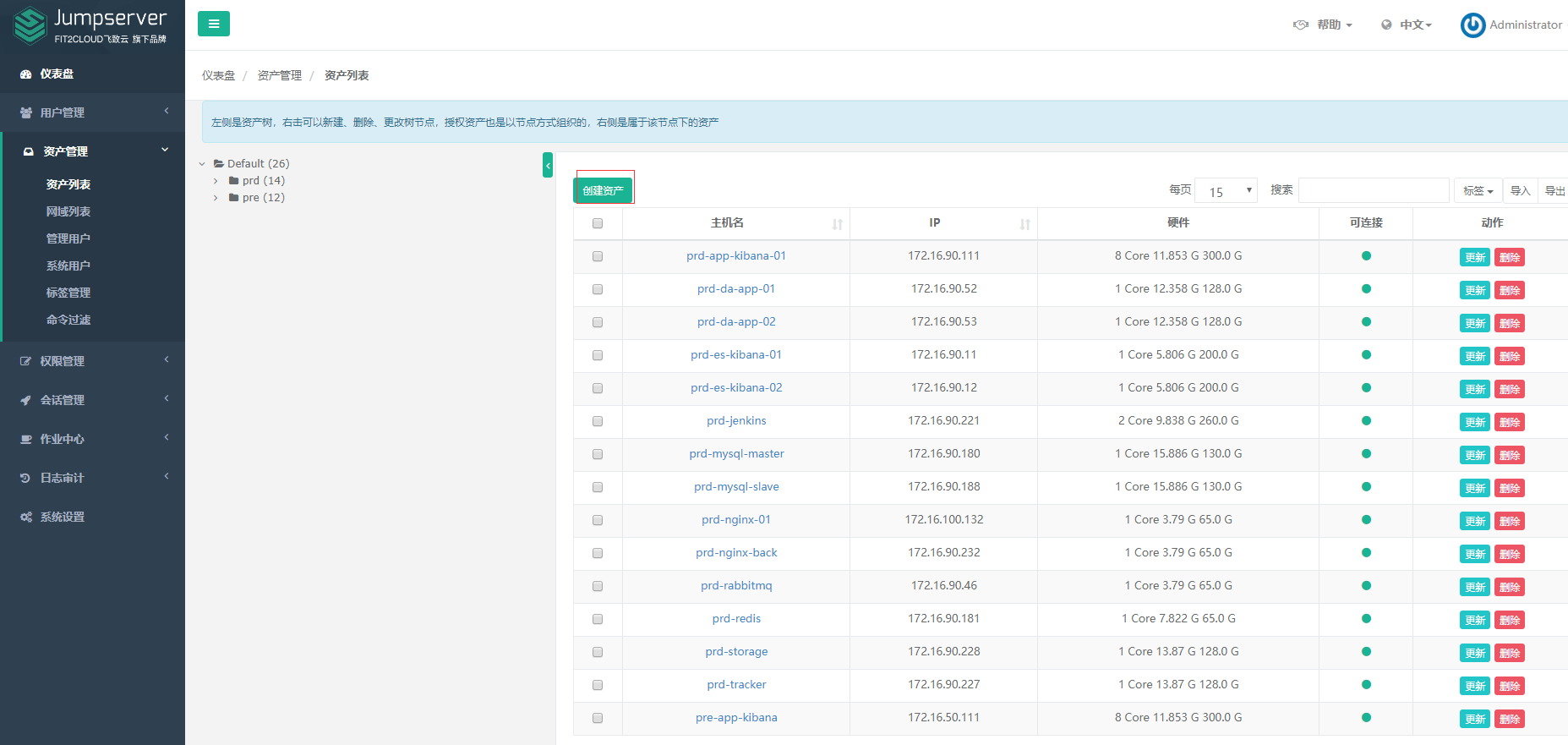
Task: Open the prd-rabbitmq hostname link
Action: [x=736, y=586]
